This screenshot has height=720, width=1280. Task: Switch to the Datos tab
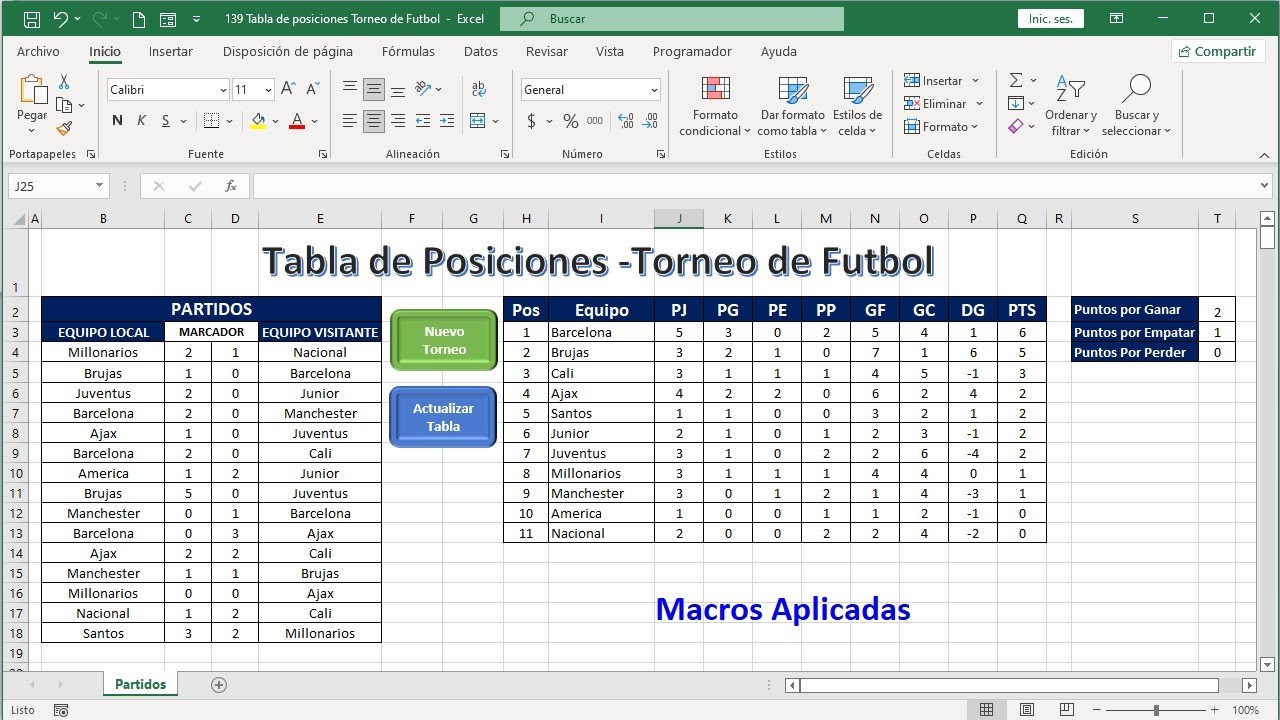[x=481, y=52]
